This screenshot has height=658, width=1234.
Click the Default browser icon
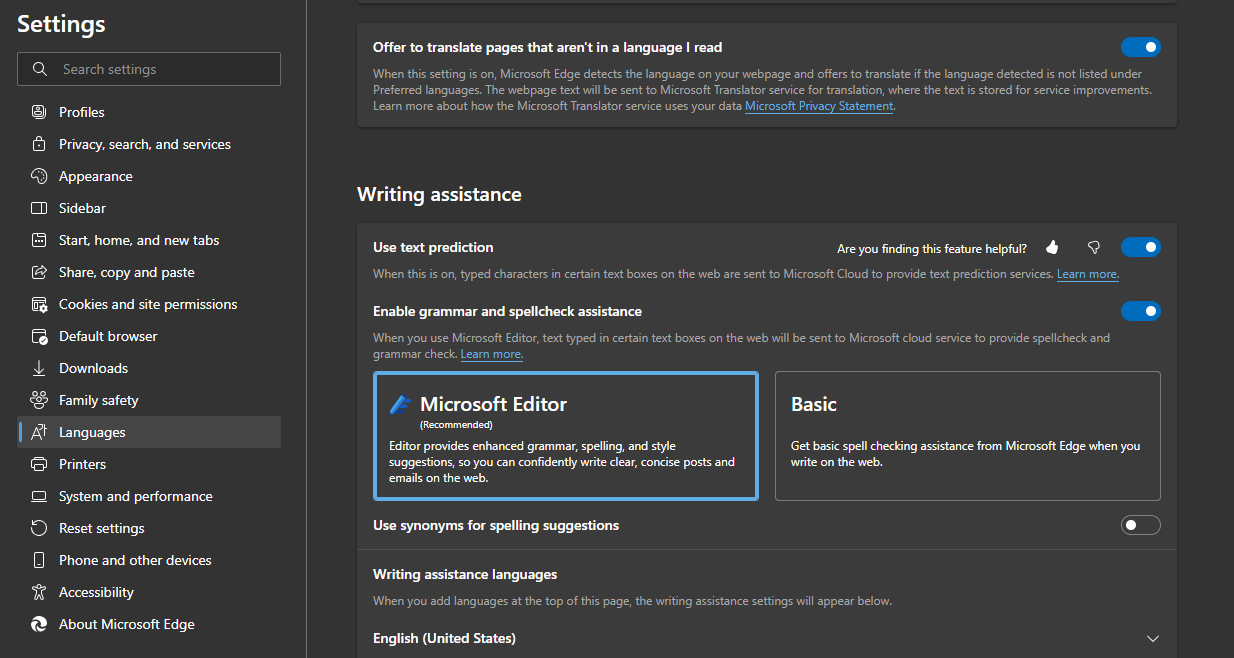coord(39,336)
